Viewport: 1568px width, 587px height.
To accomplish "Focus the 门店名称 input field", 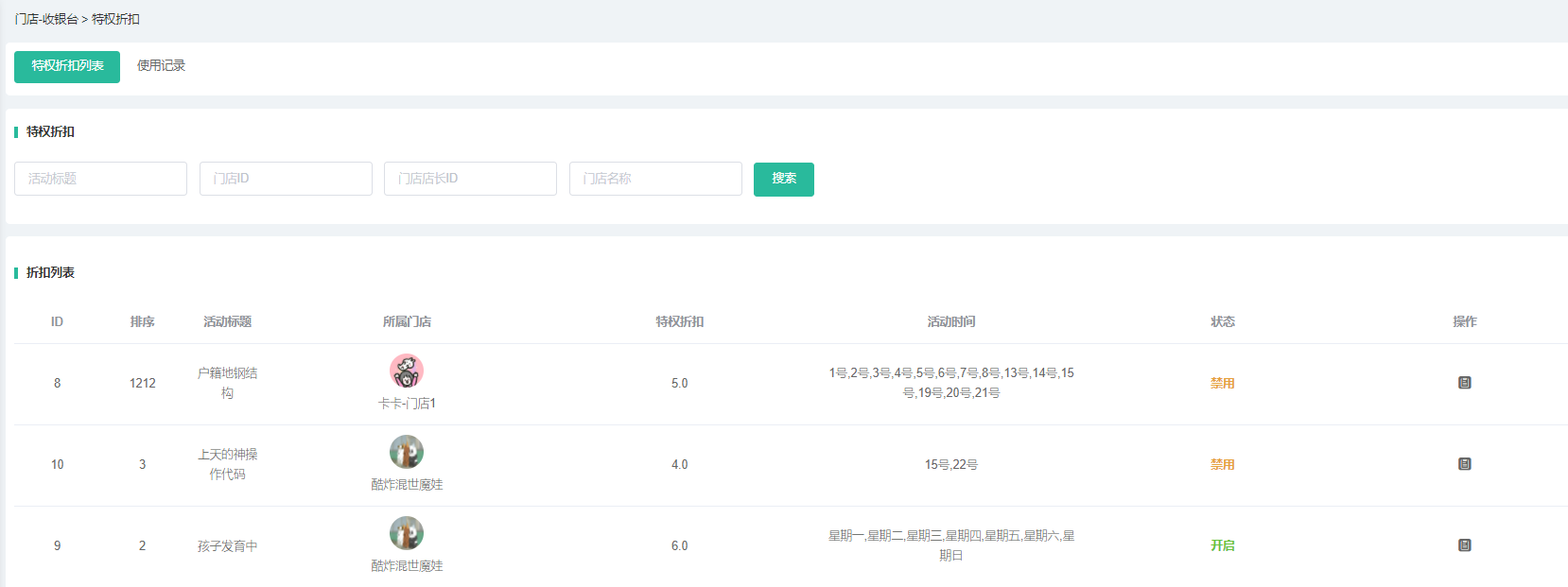I will click(x=655, y=179).
